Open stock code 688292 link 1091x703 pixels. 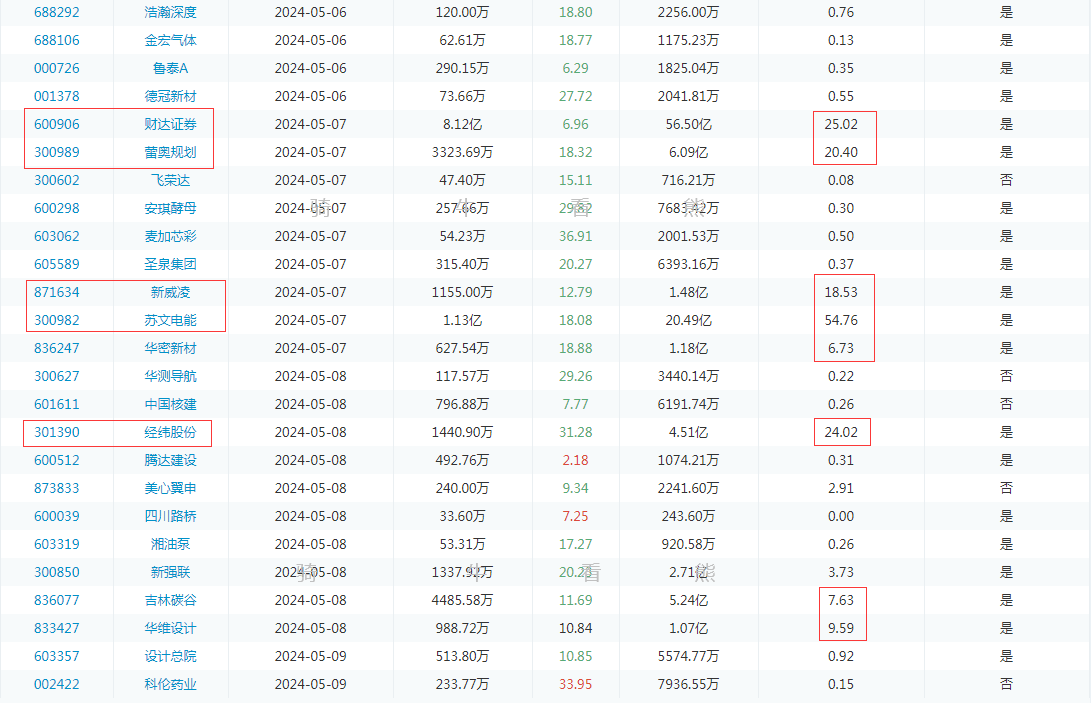[x=57, y=13]
